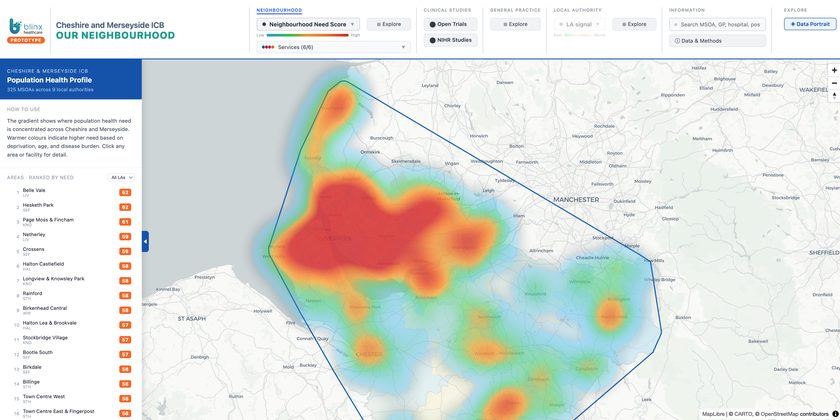
Task: Collapse the left sidebar with blue arrow handle
Action: [145, 242]
